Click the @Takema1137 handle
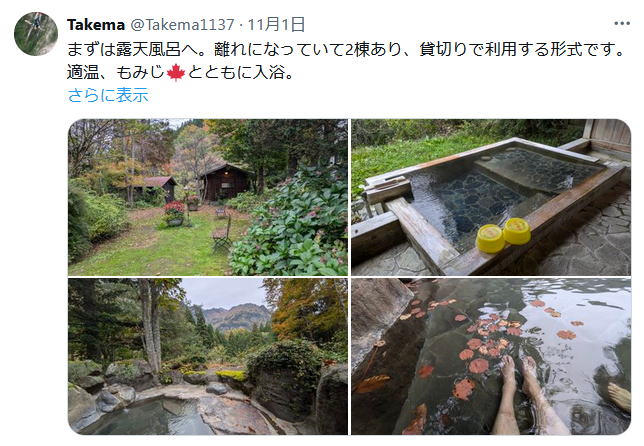The image size is (644, 446). 182,25
